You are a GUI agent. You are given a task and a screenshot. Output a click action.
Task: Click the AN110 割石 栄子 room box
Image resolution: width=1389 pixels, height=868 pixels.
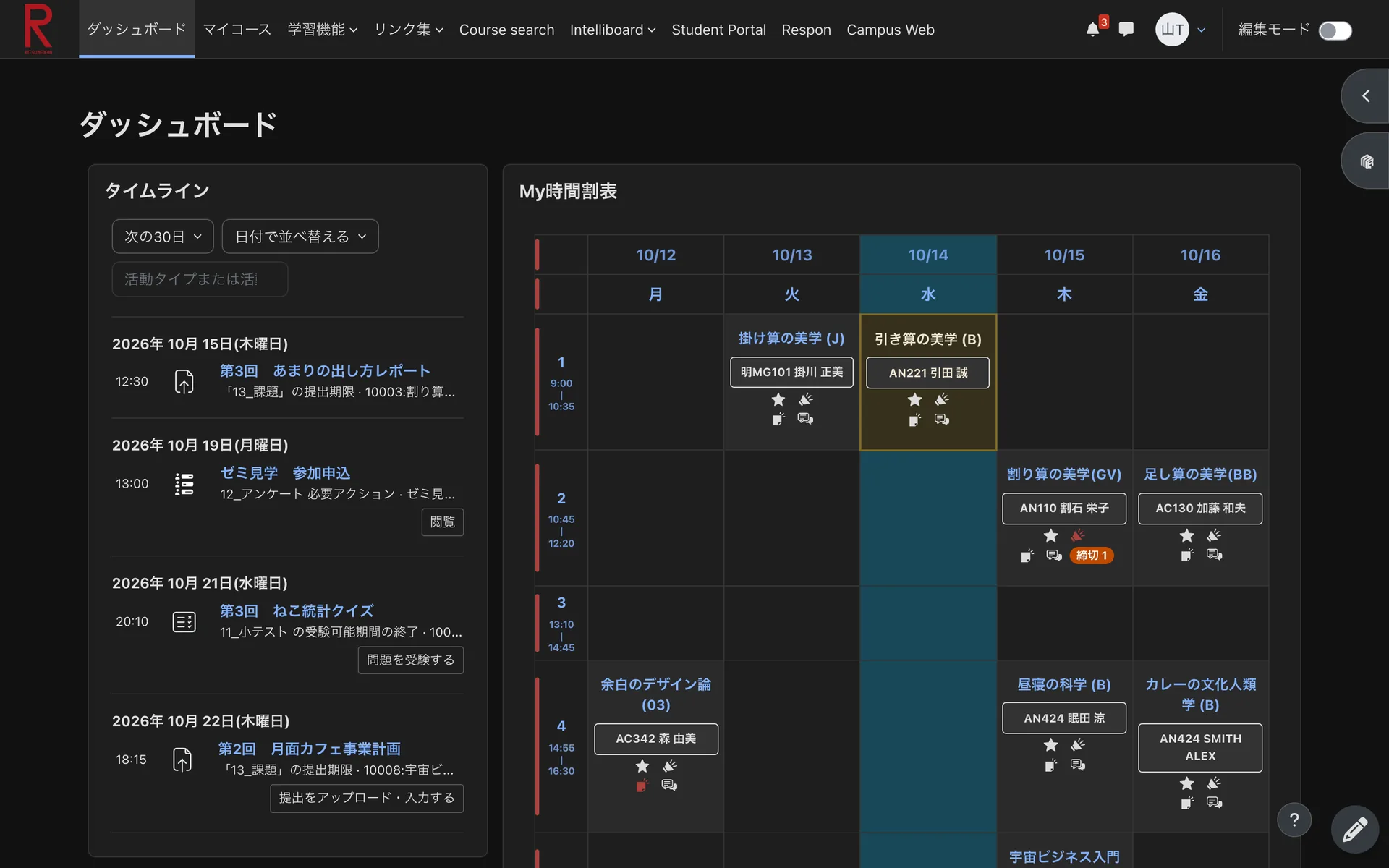click(x=1064, y=509)
